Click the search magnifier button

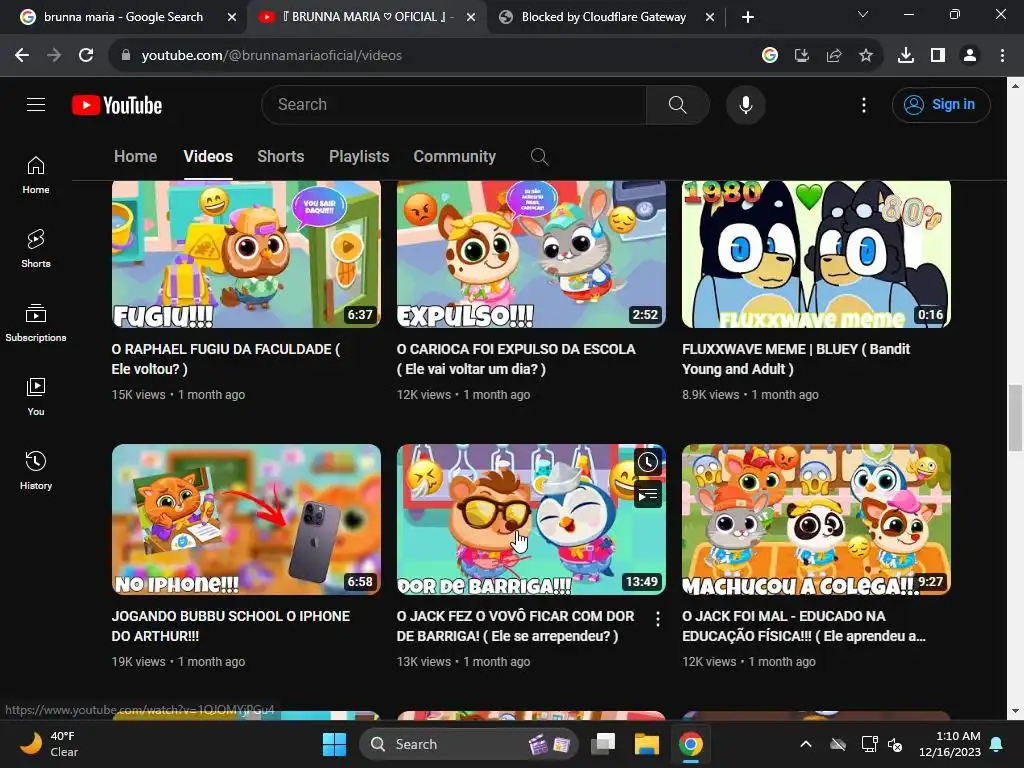(x=677, y=104)
